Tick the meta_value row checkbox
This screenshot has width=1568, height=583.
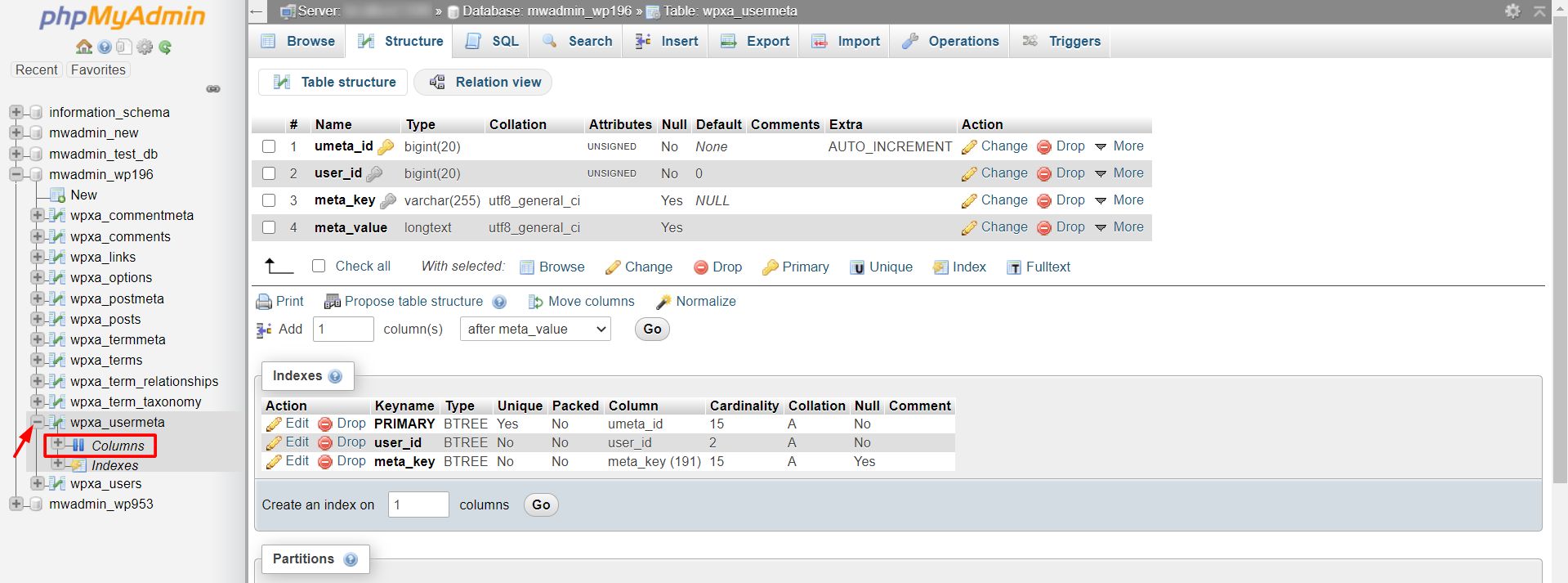pos(269,227)
